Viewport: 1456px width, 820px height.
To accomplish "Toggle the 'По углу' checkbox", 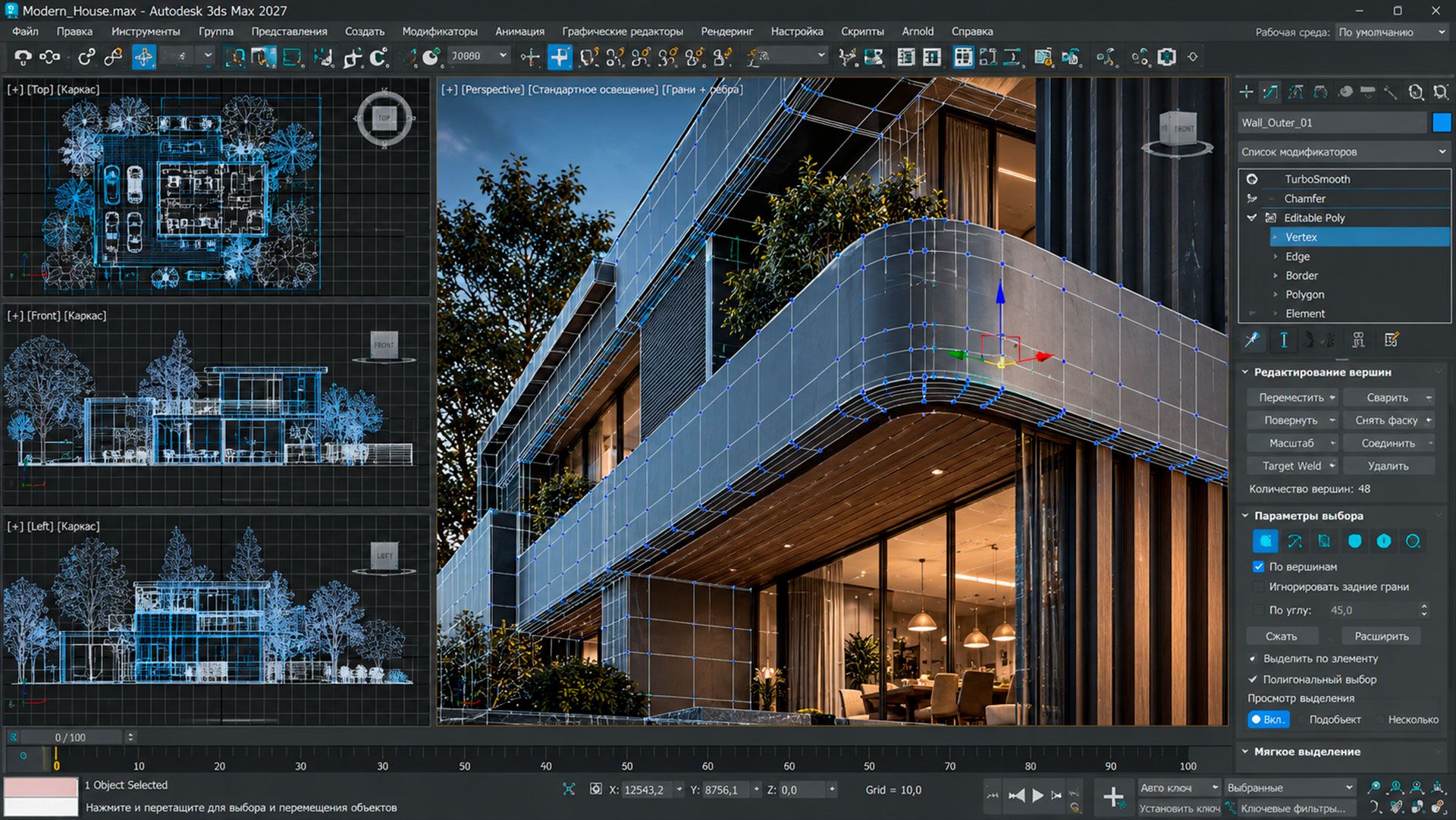I will coord(1259,610).
